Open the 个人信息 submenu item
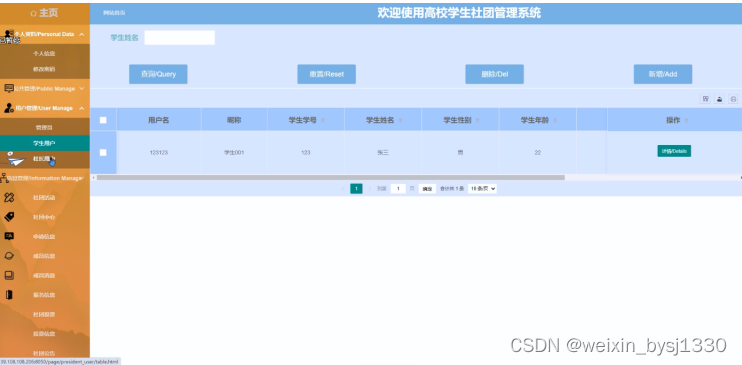742x365 pixels. (44, 53)
